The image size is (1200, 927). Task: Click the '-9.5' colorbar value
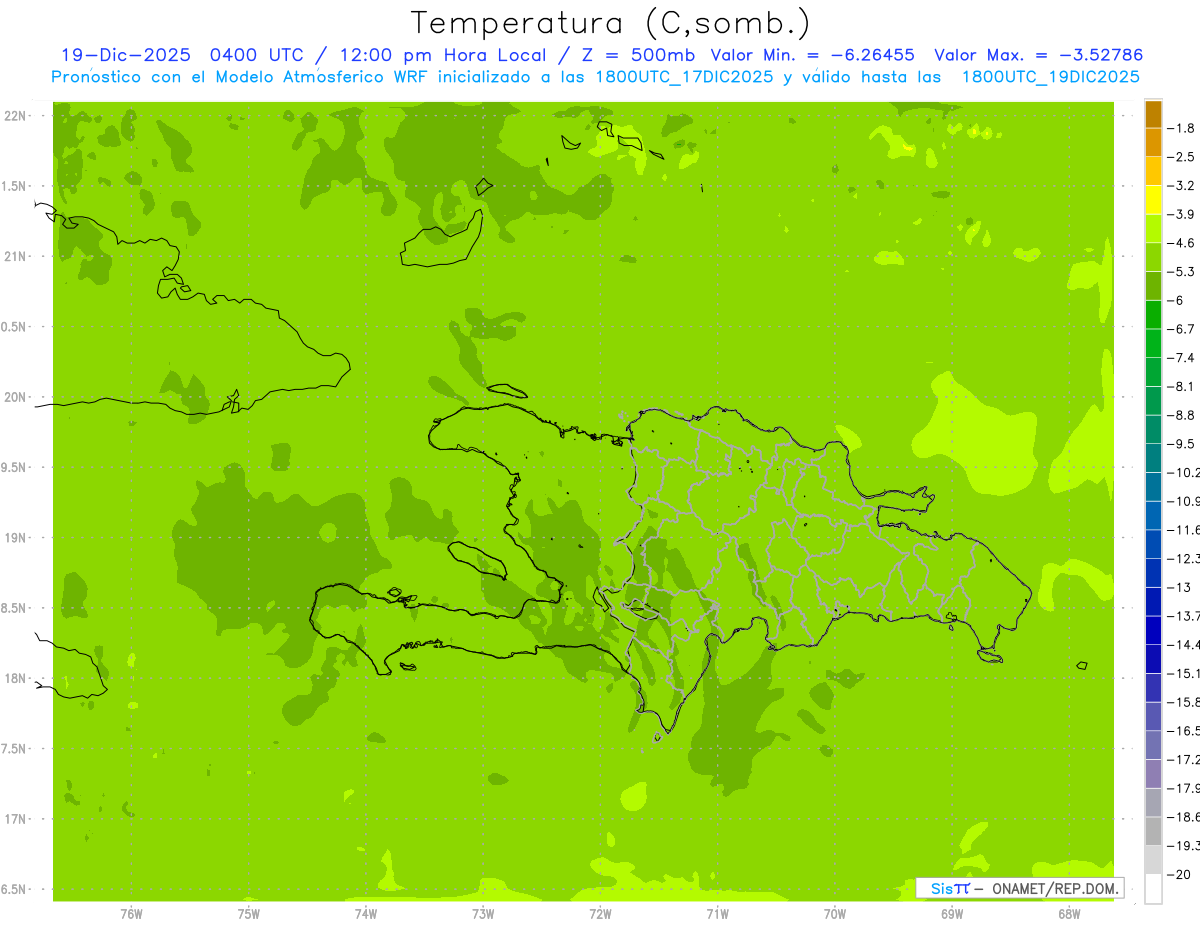click(x=1181, y=444)
